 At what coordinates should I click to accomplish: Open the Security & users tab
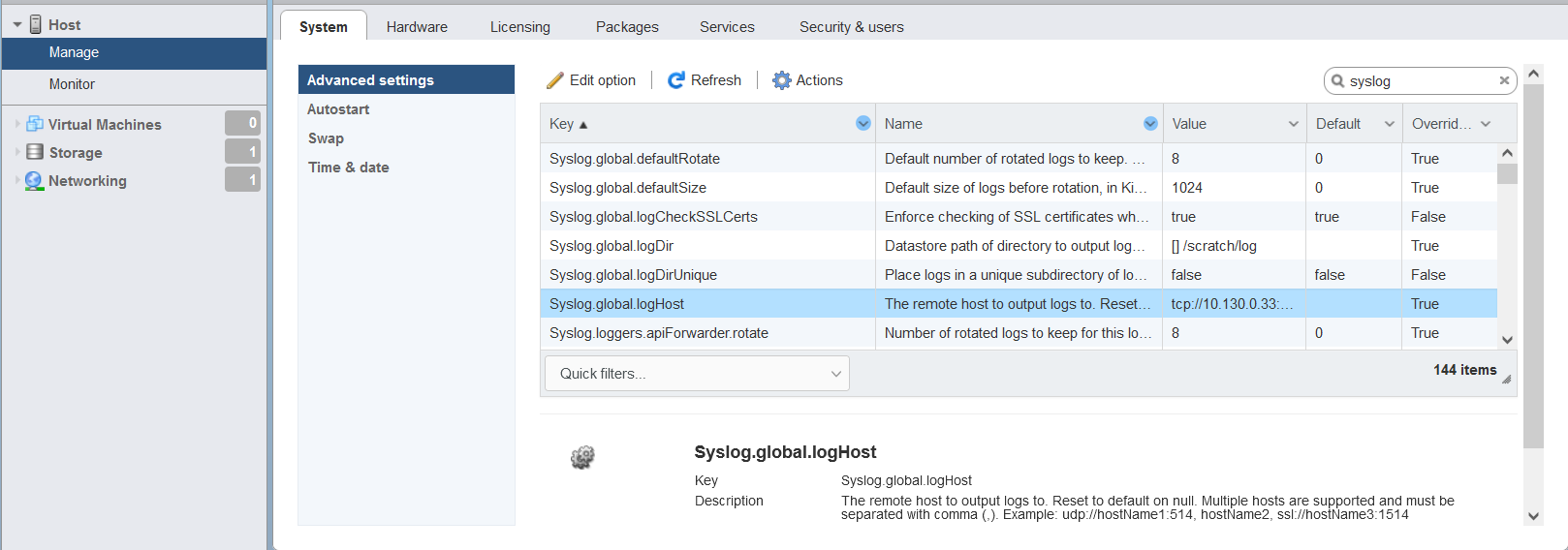click(851, 27)
